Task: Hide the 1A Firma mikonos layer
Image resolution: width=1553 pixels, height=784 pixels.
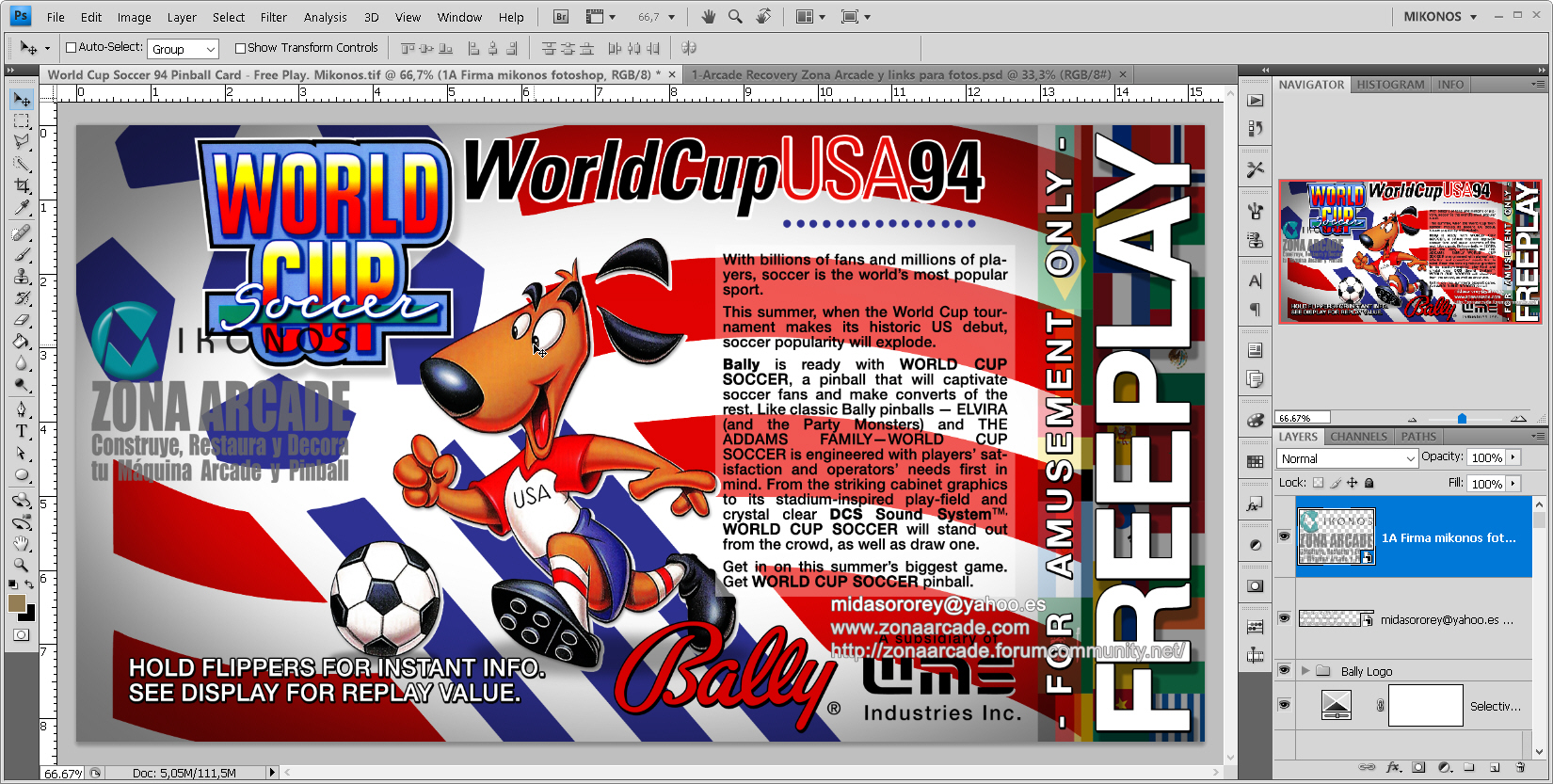Action: click(x=1284, y=536)
